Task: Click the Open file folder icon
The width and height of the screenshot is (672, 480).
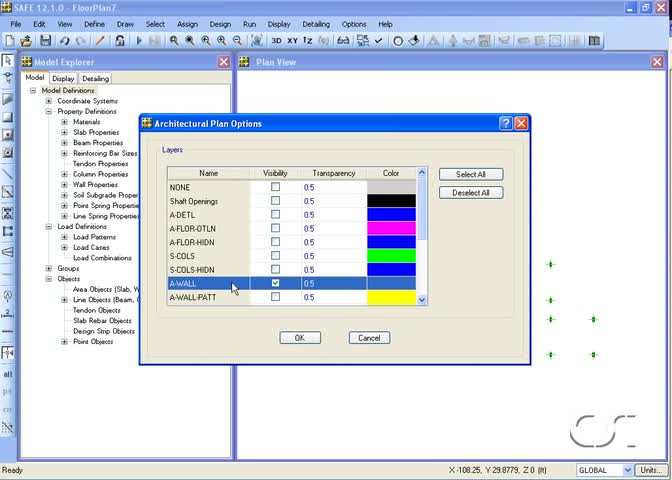Action: tap(28, 41)
